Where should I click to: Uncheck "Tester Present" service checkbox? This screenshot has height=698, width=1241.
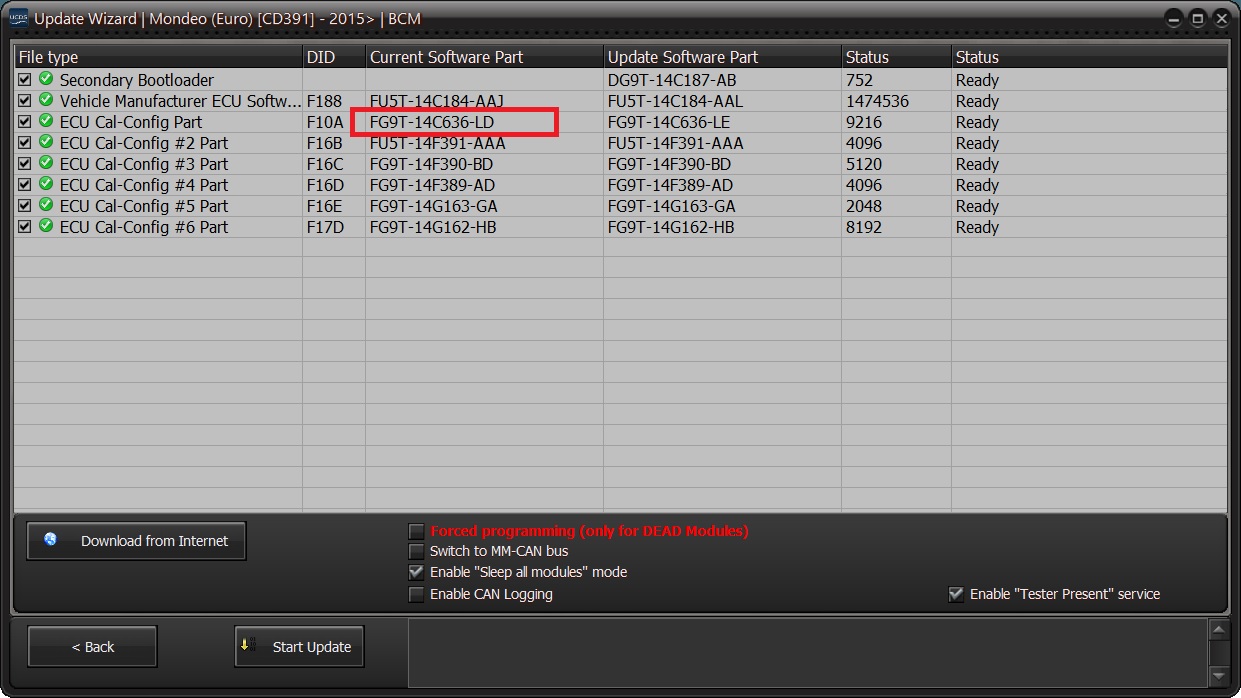[956, 594]
